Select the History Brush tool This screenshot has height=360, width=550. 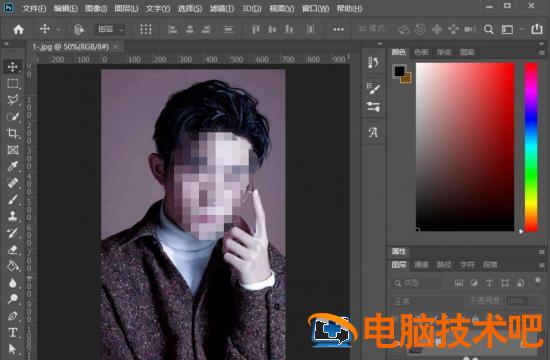(13, 233)
